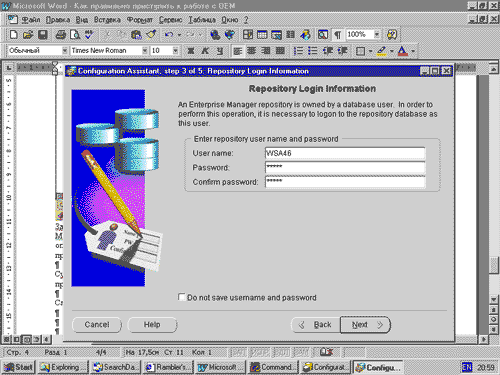
Task: Open the 100% zoom dropdown
Action: pyautogui.click(x=377, y=34)
